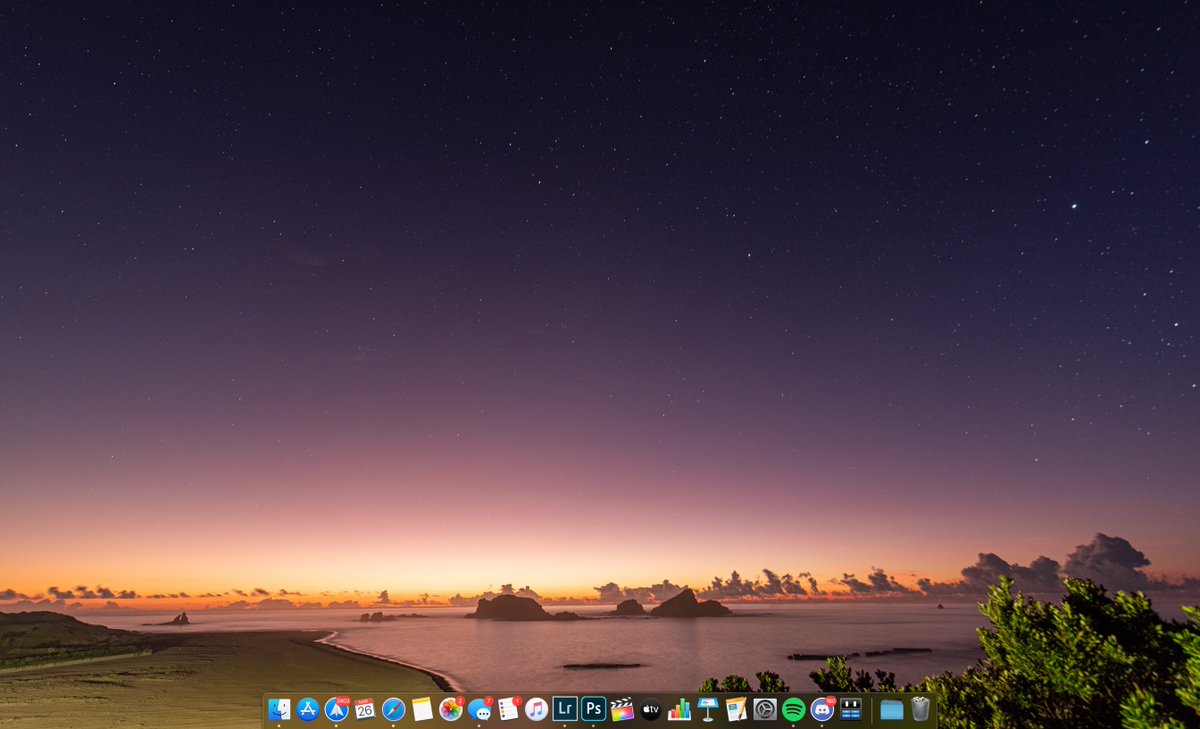The image size is (1200, 729).
Task: Launch Spotify
Action: 794,709
